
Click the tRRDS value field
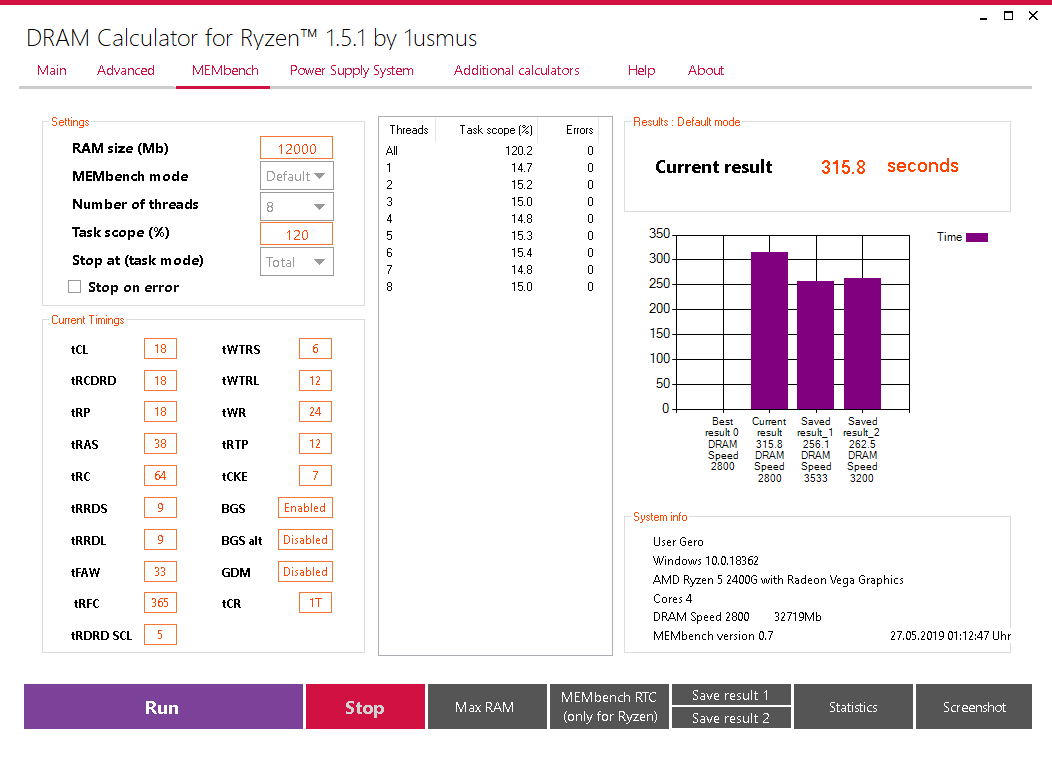pos(160,507)
